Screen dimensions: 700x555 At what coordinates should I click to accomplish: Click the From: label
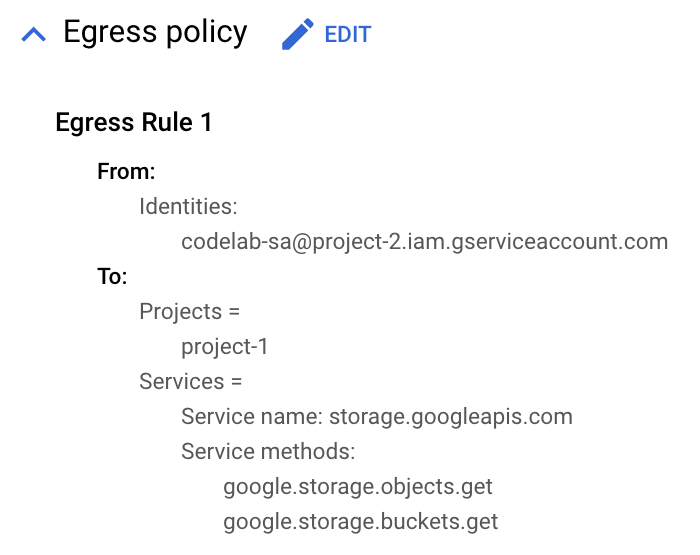[126, 172]
